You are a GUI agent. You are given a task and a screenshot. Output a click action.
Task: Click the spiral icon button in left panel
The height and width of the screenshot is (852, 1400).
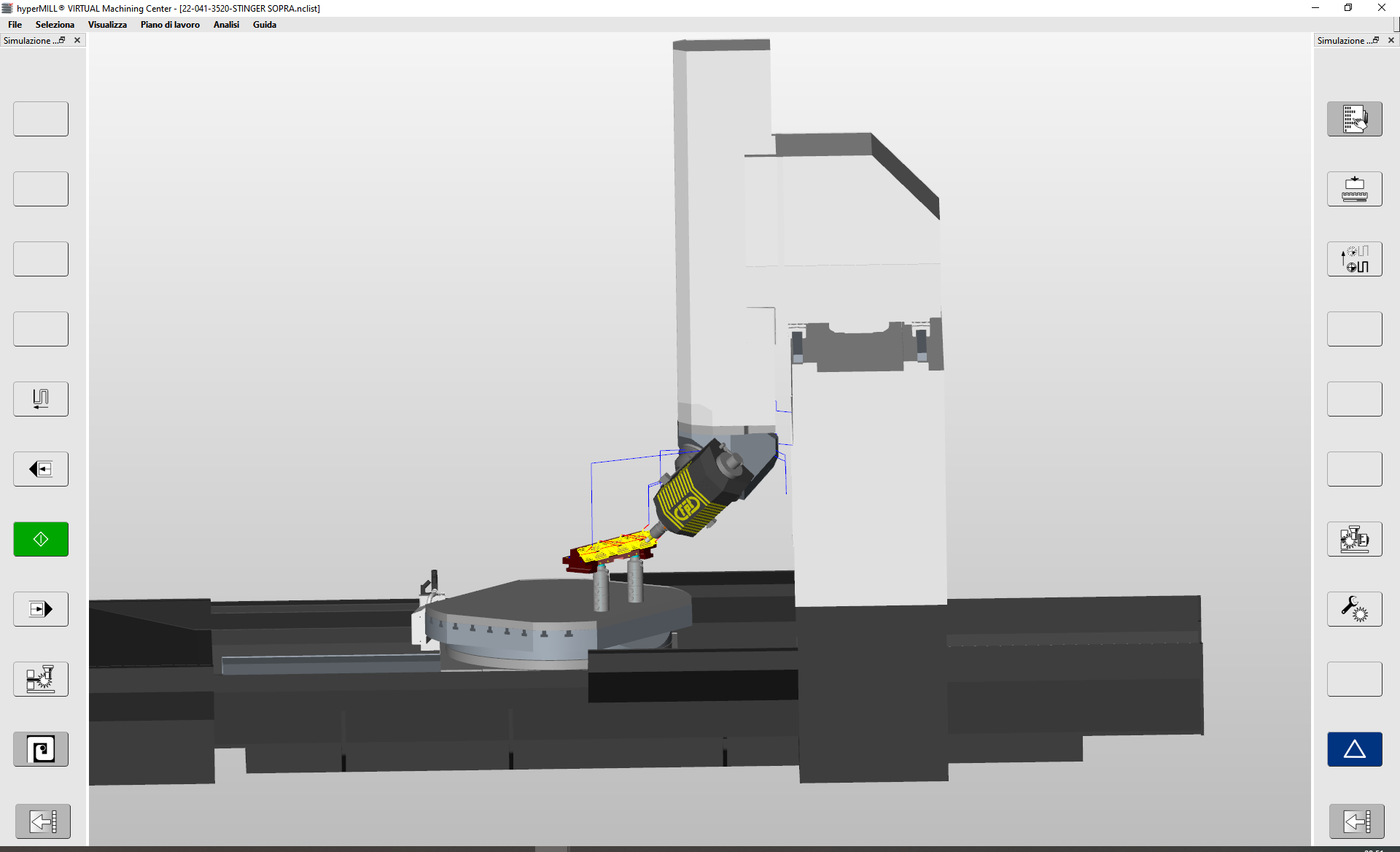(x=41, y=749)
